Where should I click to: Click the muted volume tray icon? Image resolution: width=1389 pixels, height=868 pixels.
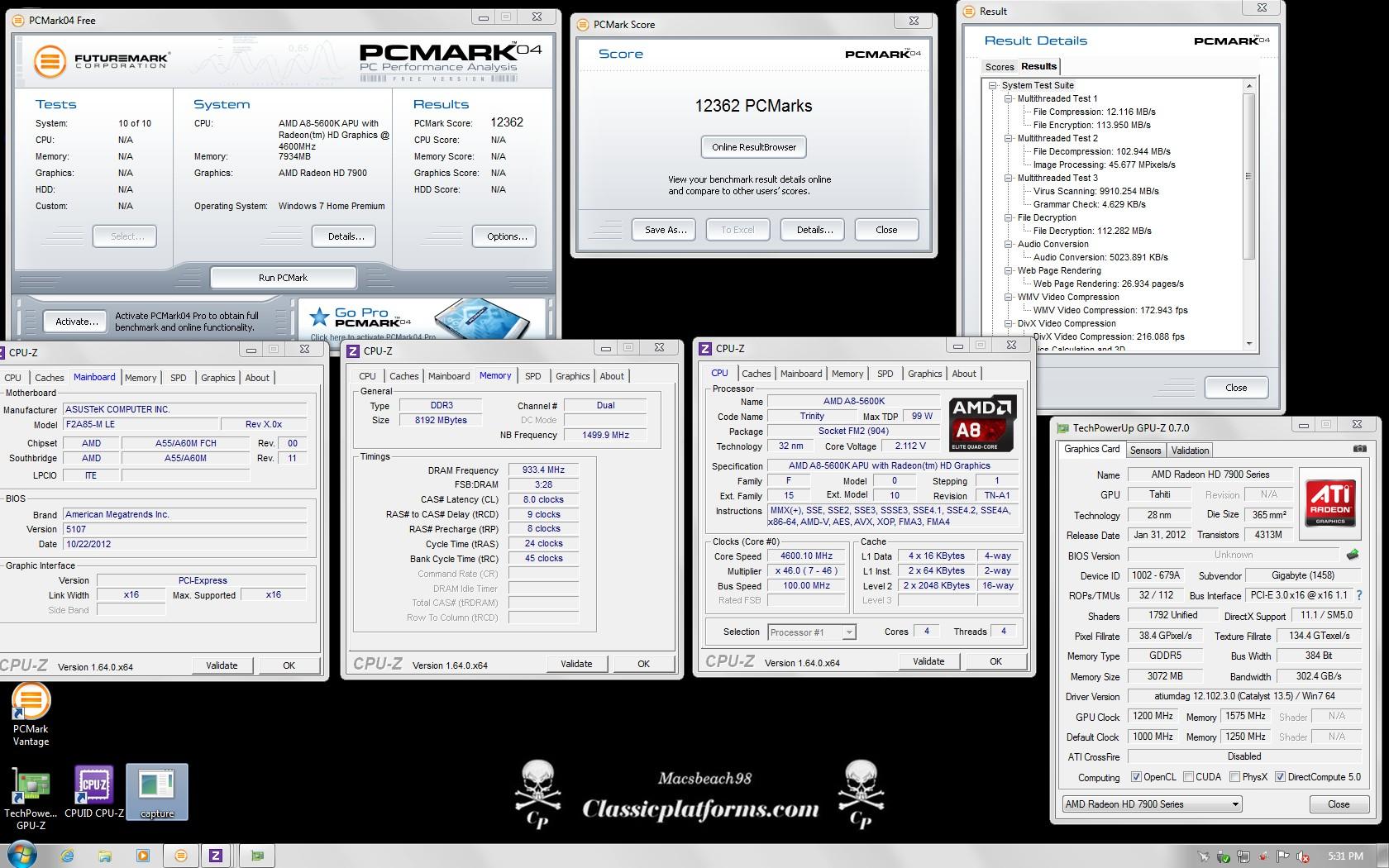[1303, 856]
